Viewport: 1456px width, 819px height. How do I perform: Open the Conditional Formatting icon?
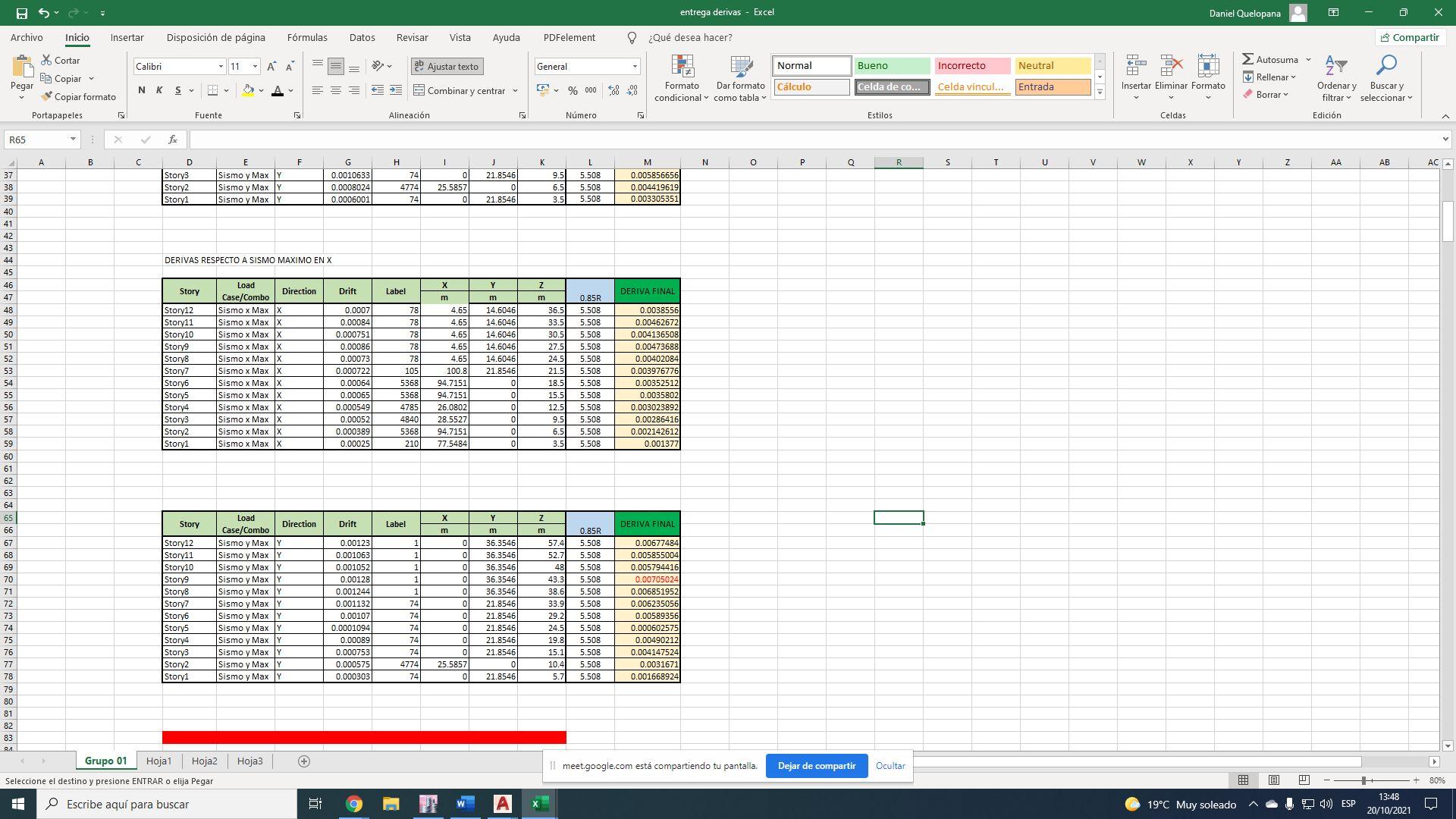[x=682, y=67]
